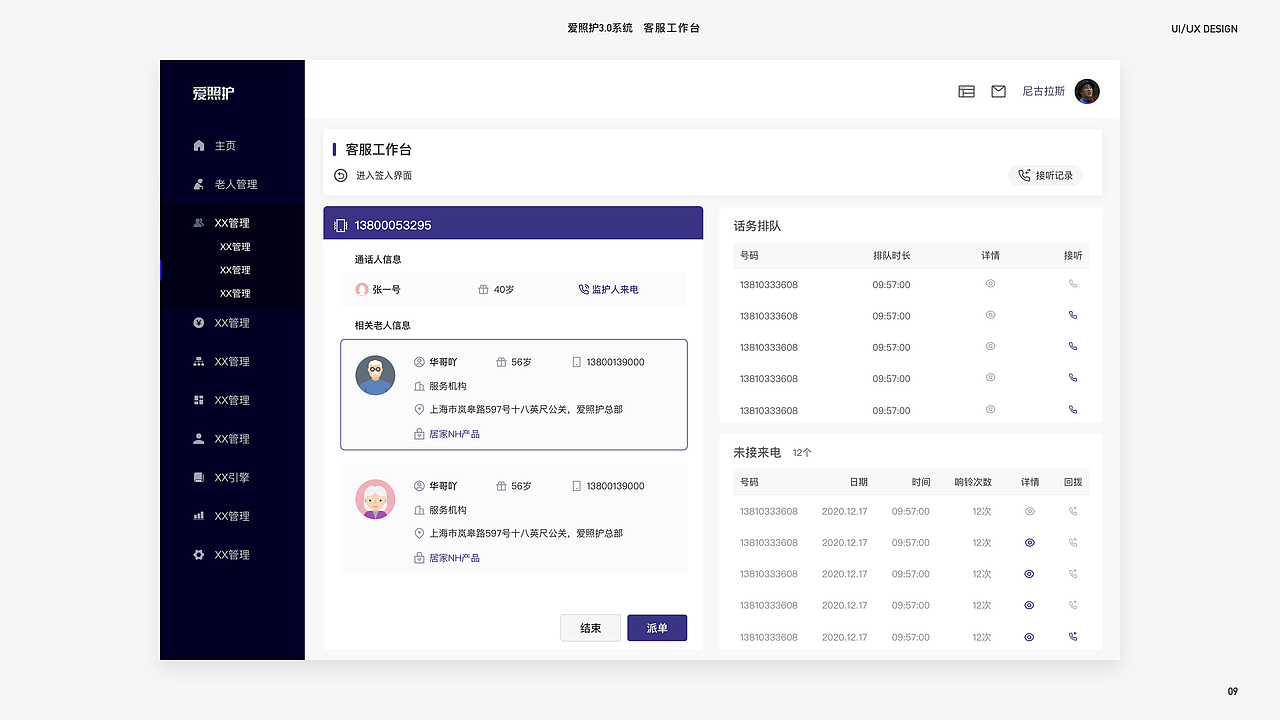Image resolution: width=1280 pixels, height=720 pixels.
Task: Toggle the eye detail icon on first queued call
Action: coord(990,284)
